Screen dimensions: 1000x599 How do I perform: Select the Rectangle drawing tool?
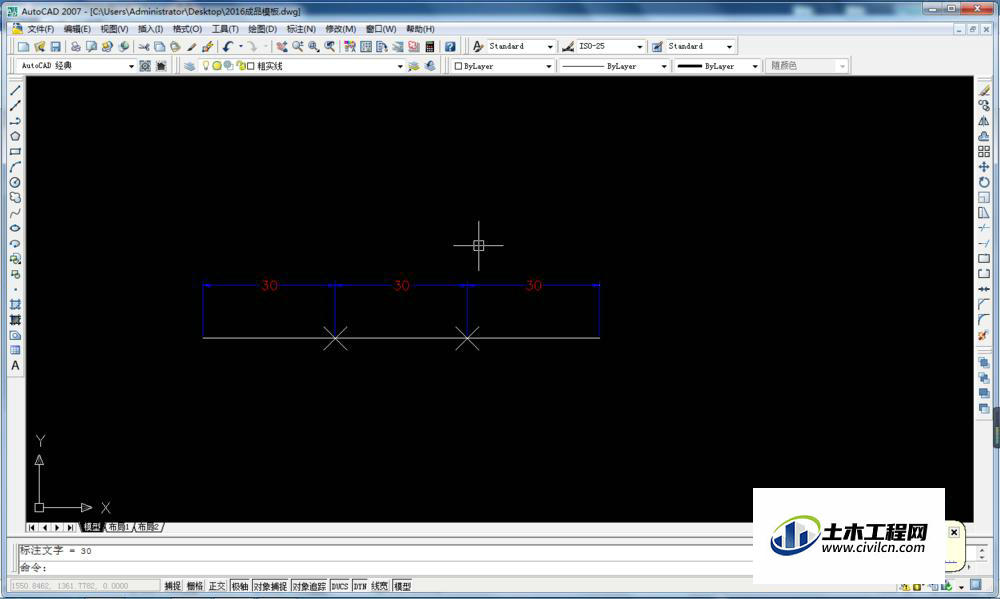pos(15,152)
